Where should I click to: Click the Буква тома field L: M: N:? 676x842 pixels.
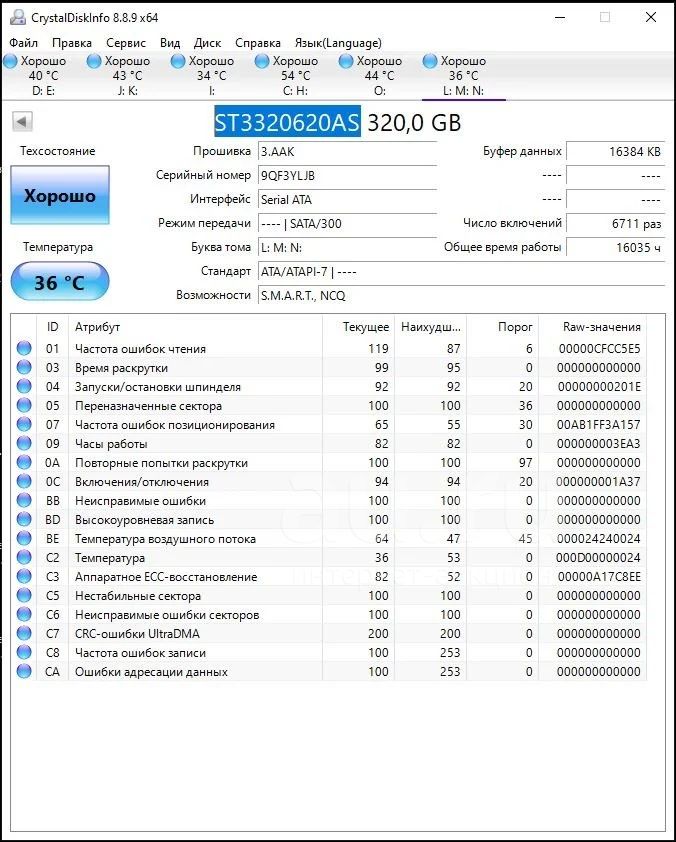347,248
